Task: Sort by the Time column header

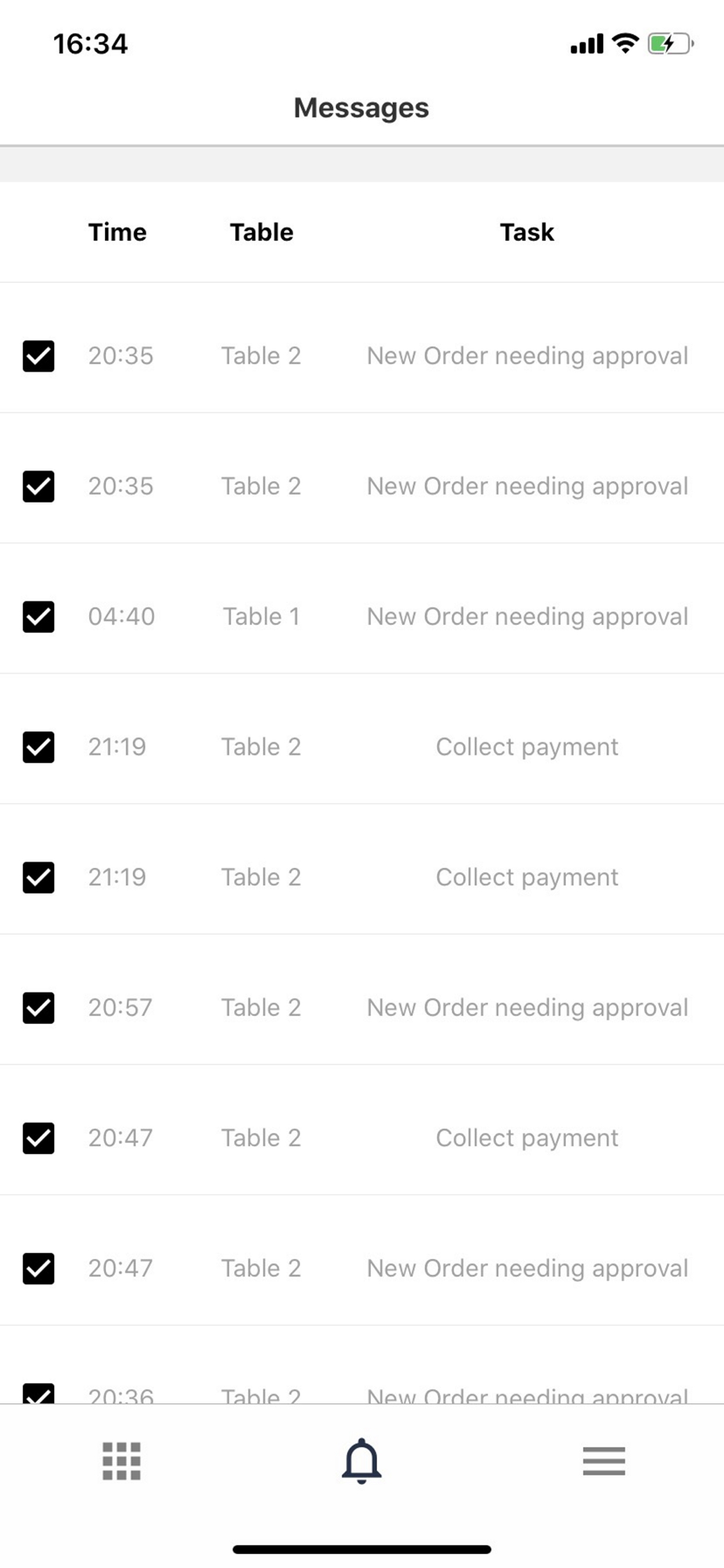Action: pos(118,232)
